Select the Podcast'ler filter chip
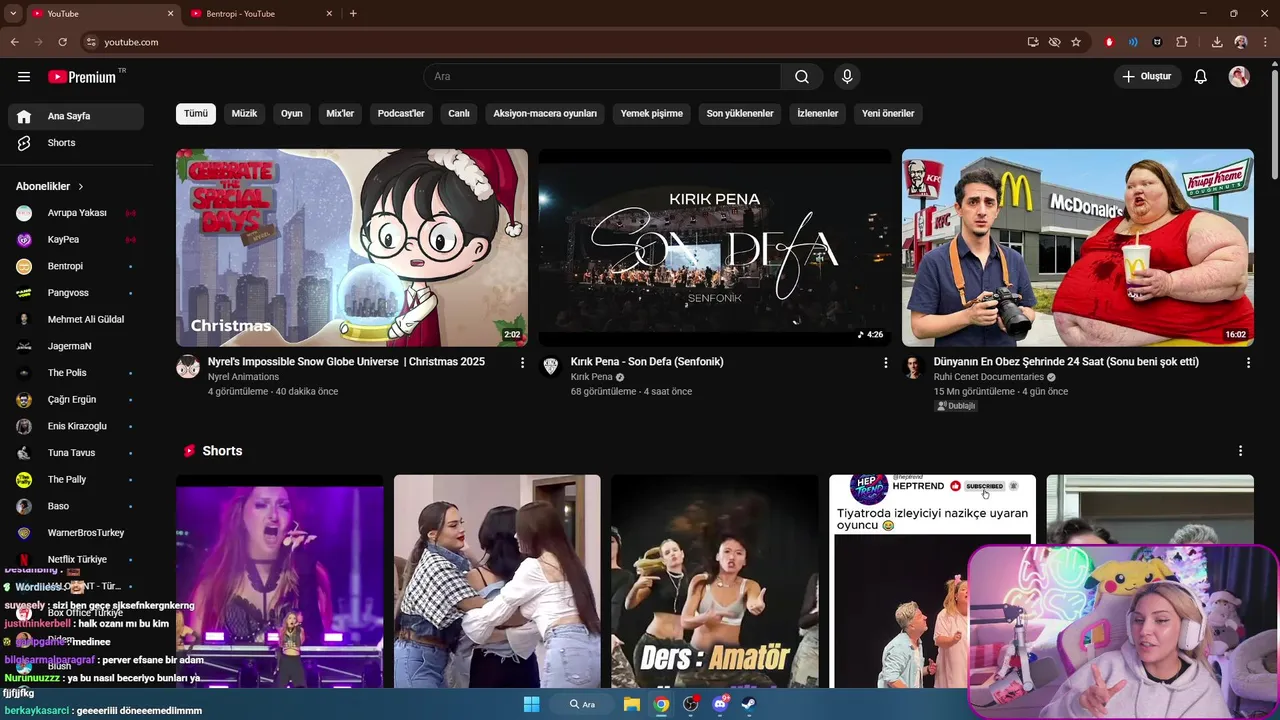1280x720 pixels. pos(401,113)
